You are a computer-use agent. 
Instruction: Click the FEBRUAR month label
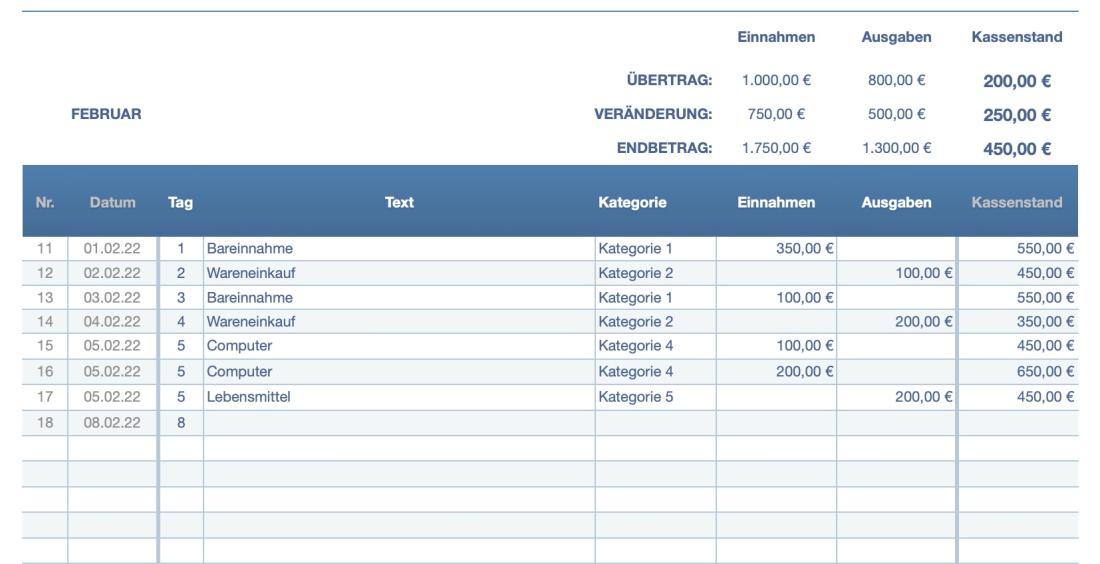point(106,115)
